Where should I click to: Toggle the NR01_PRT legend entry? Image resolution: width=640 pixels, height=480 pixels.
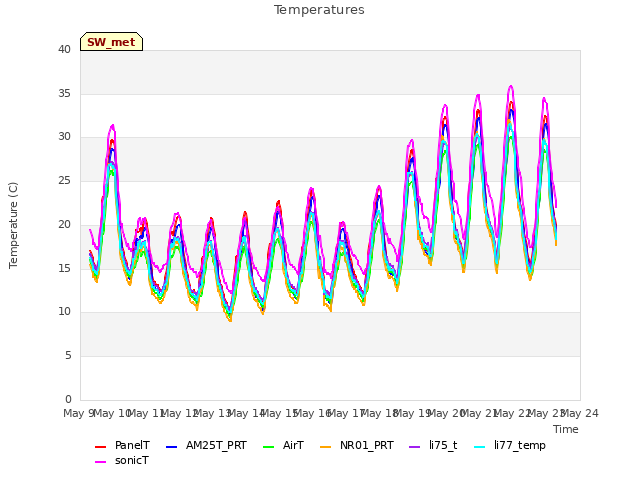(357, 445)
